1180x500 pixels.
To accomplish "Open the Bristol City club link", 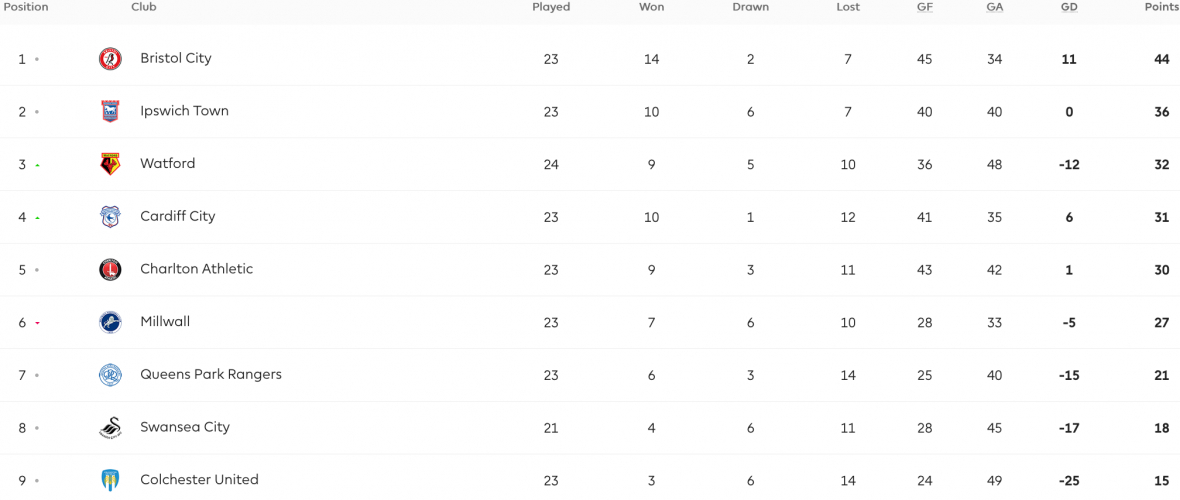I will coord(176,58).
